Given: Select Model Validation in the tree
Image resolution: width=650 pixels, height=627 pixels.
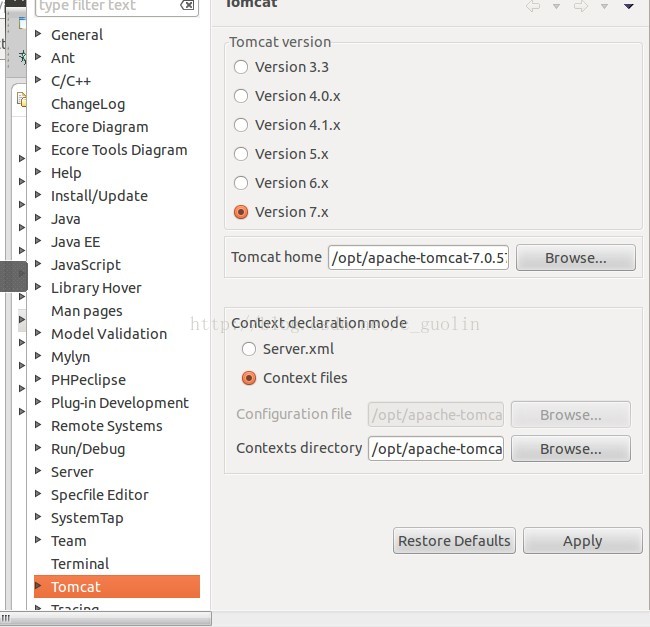Looking at the screenshot, I should coord(109,334).
